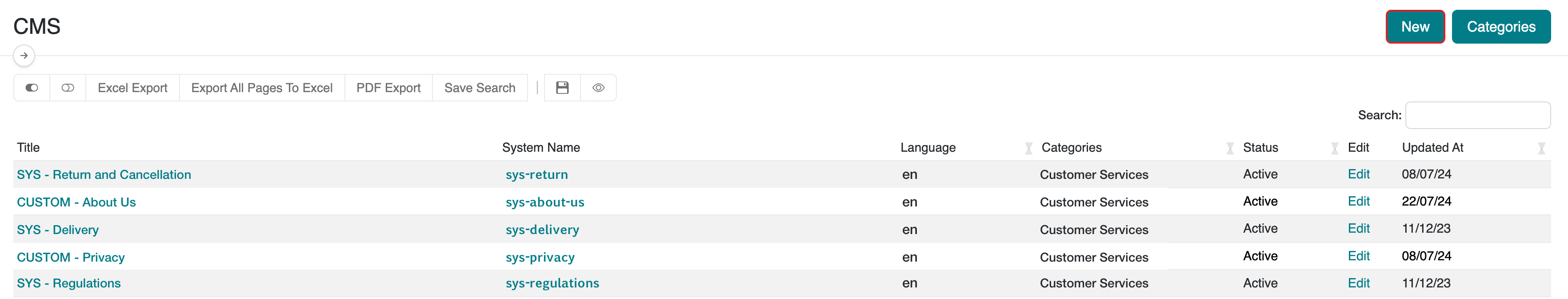Click the outlined toggle toolbar icon
This screenshot has height=299, width=1568.
click(68, 88)
